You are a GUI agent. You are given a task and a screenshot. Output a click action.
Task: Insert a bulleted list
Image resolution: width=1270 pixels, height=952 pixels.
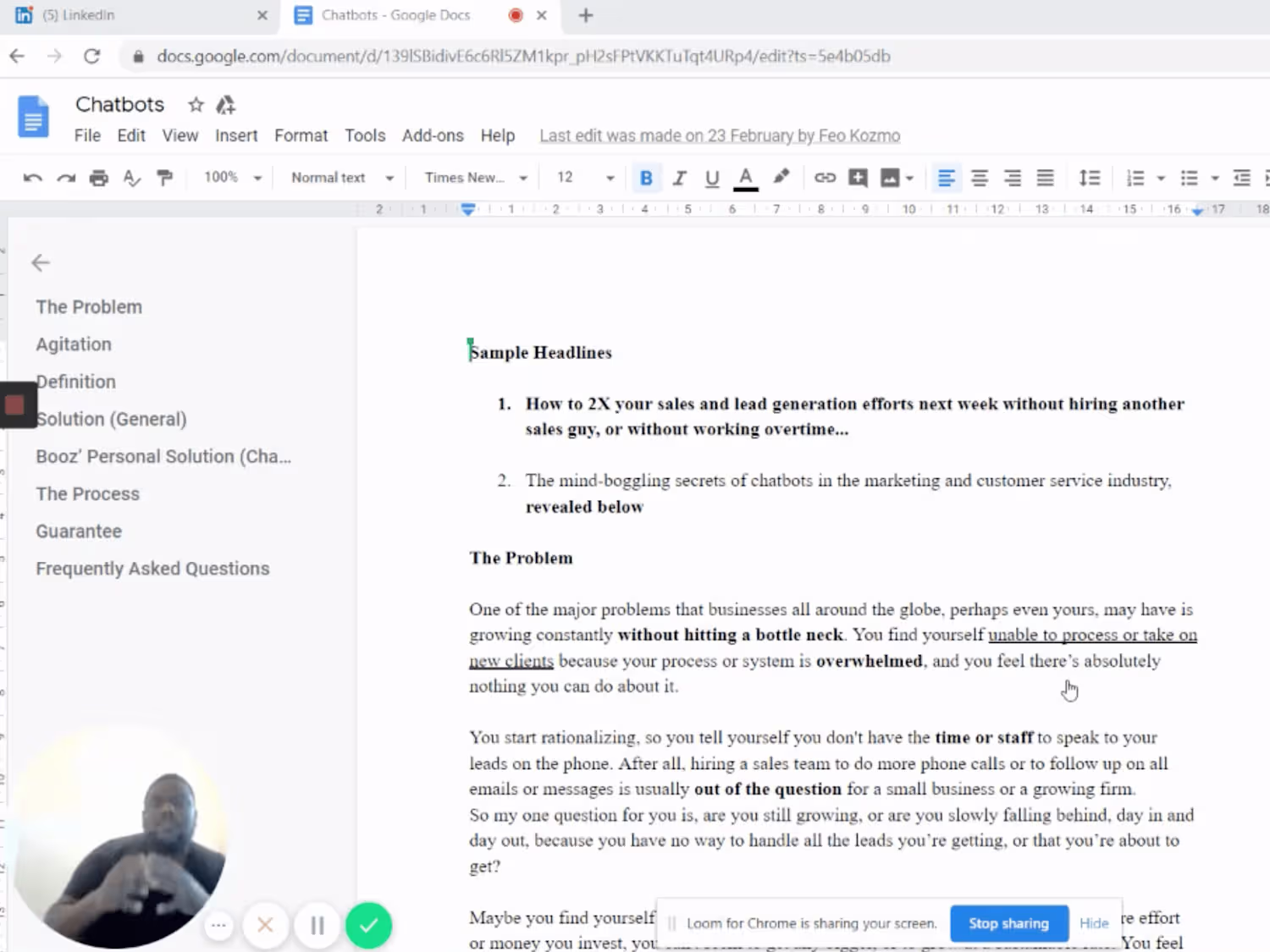[x=1190, y=178]
